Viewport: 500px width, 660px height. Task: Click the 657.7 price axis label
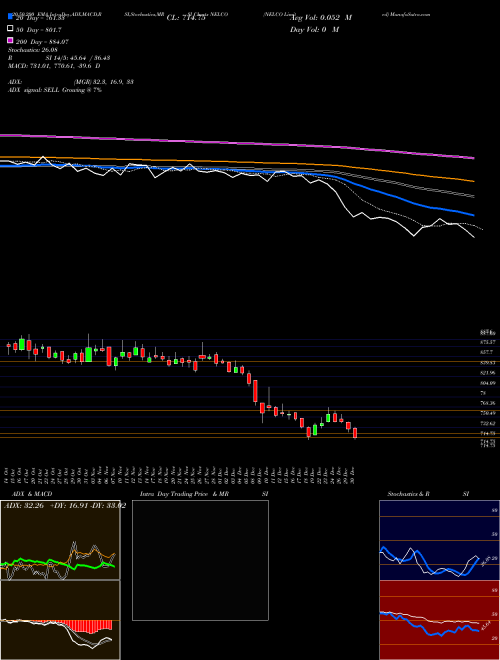487,352
